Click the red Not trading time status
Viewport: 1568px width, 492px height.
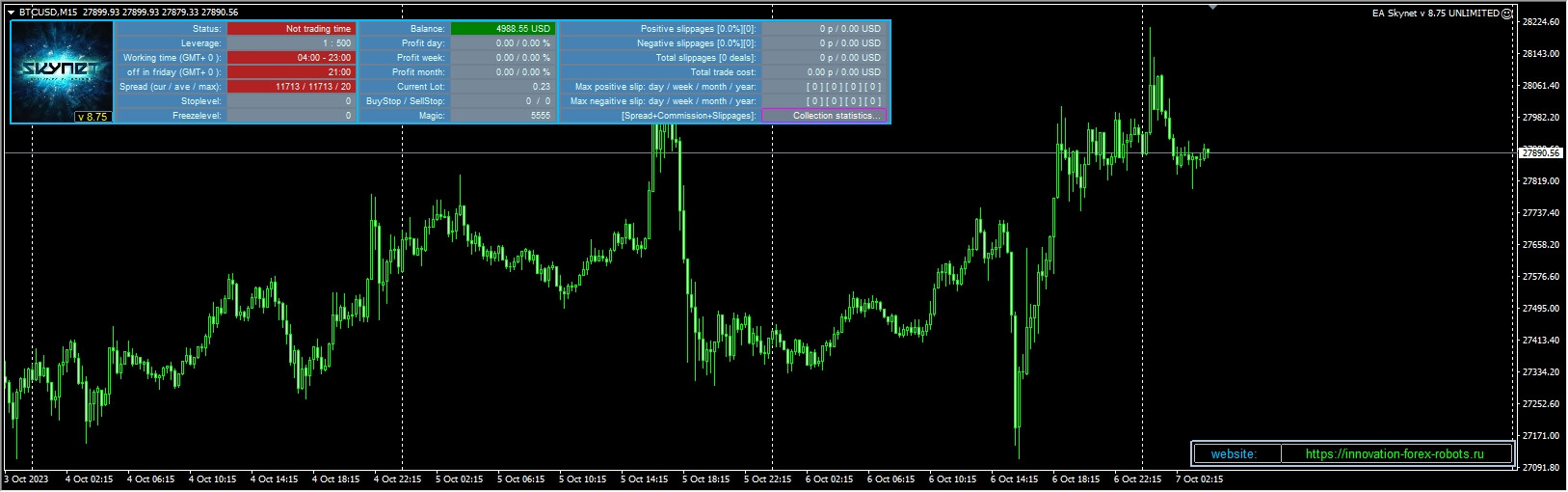click(x=291, y=29)
